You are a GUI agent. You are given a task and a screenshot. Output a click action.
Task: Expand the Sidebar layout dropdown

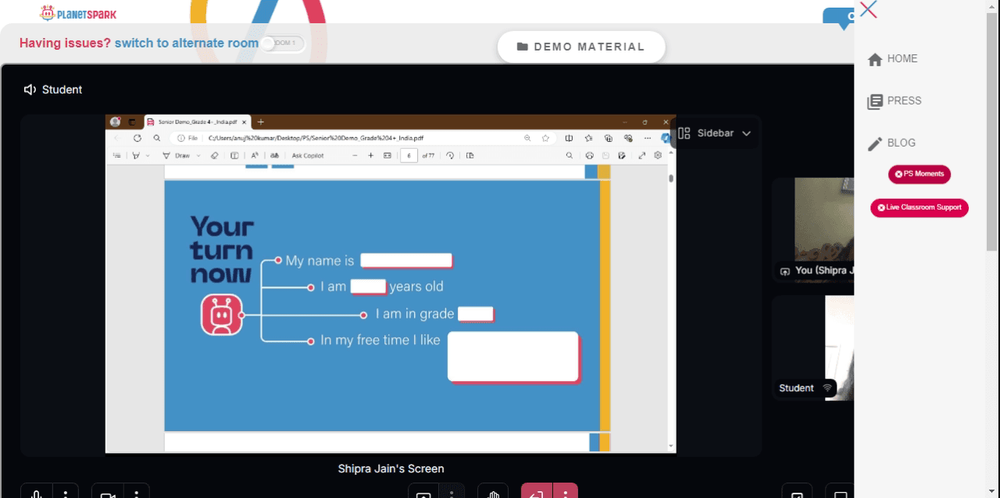(x=714, y=133)
